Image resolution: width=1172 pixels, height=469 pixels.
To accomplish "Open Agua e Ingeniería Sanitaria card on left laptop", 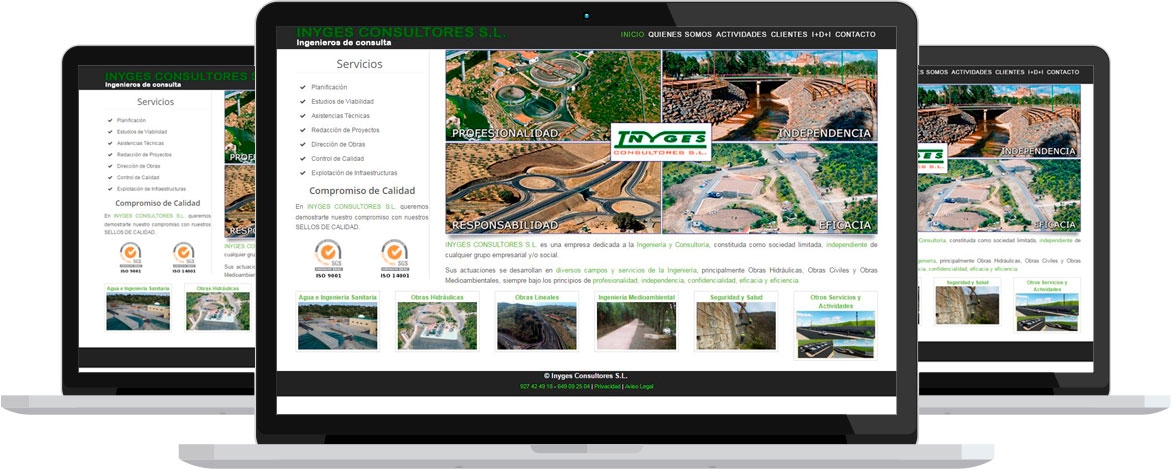I will tap(138, 307).
